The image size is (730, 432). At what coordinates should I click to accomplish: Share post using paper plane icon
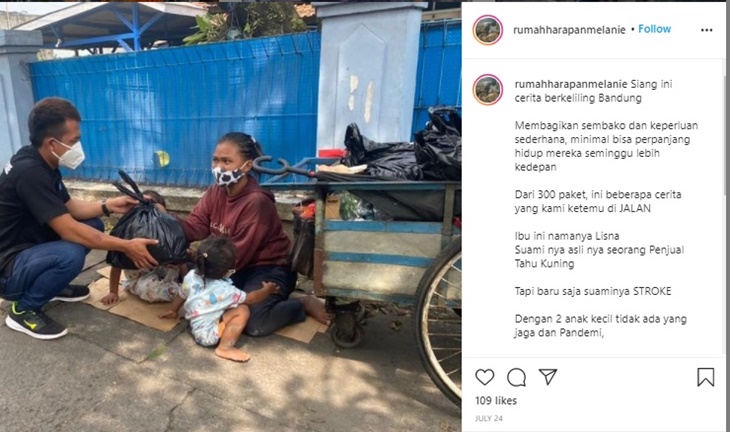[548, 377]
